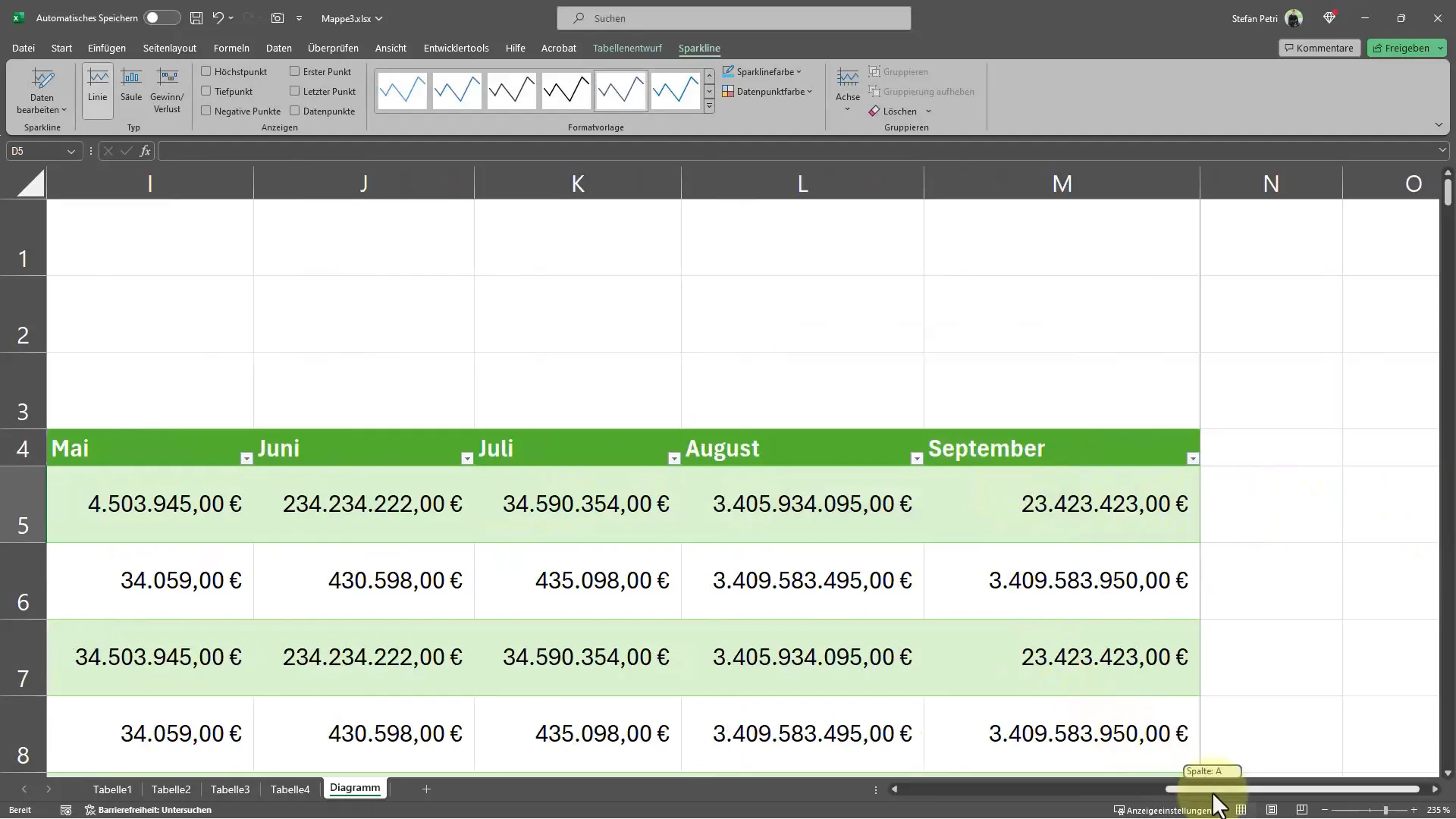Select the row 6 header
The height and width of the screenshot is (819, 1456).
23,582
